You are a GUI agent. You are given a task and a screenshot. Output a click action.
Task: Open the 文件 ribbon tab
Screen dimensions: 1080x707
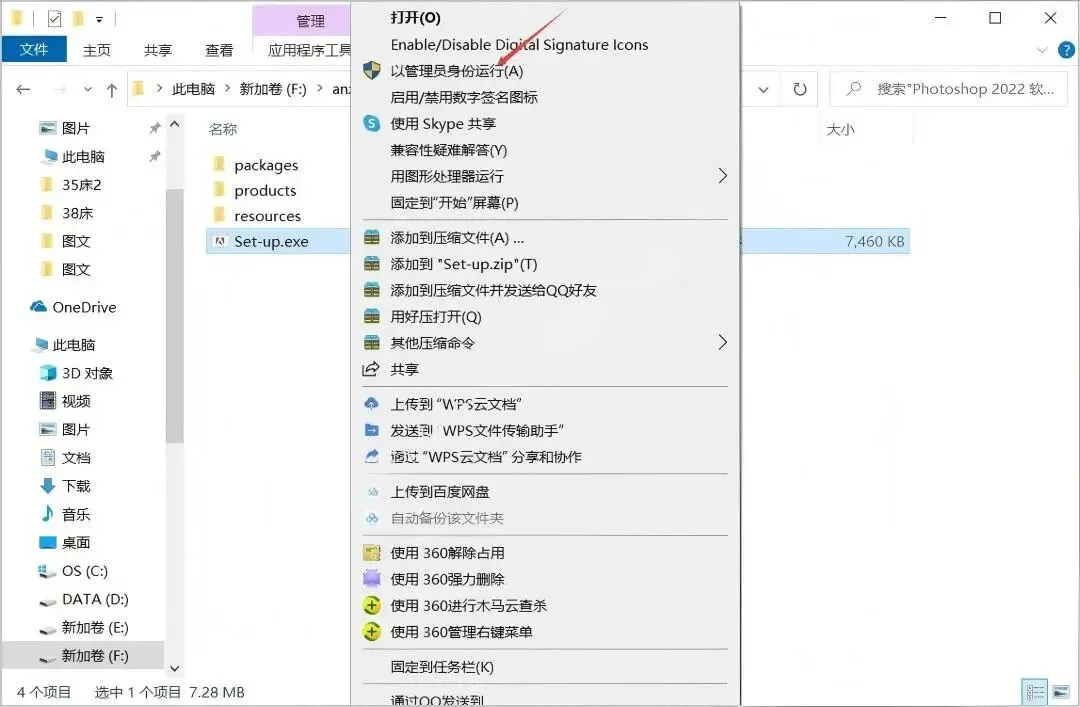(34, 49)
